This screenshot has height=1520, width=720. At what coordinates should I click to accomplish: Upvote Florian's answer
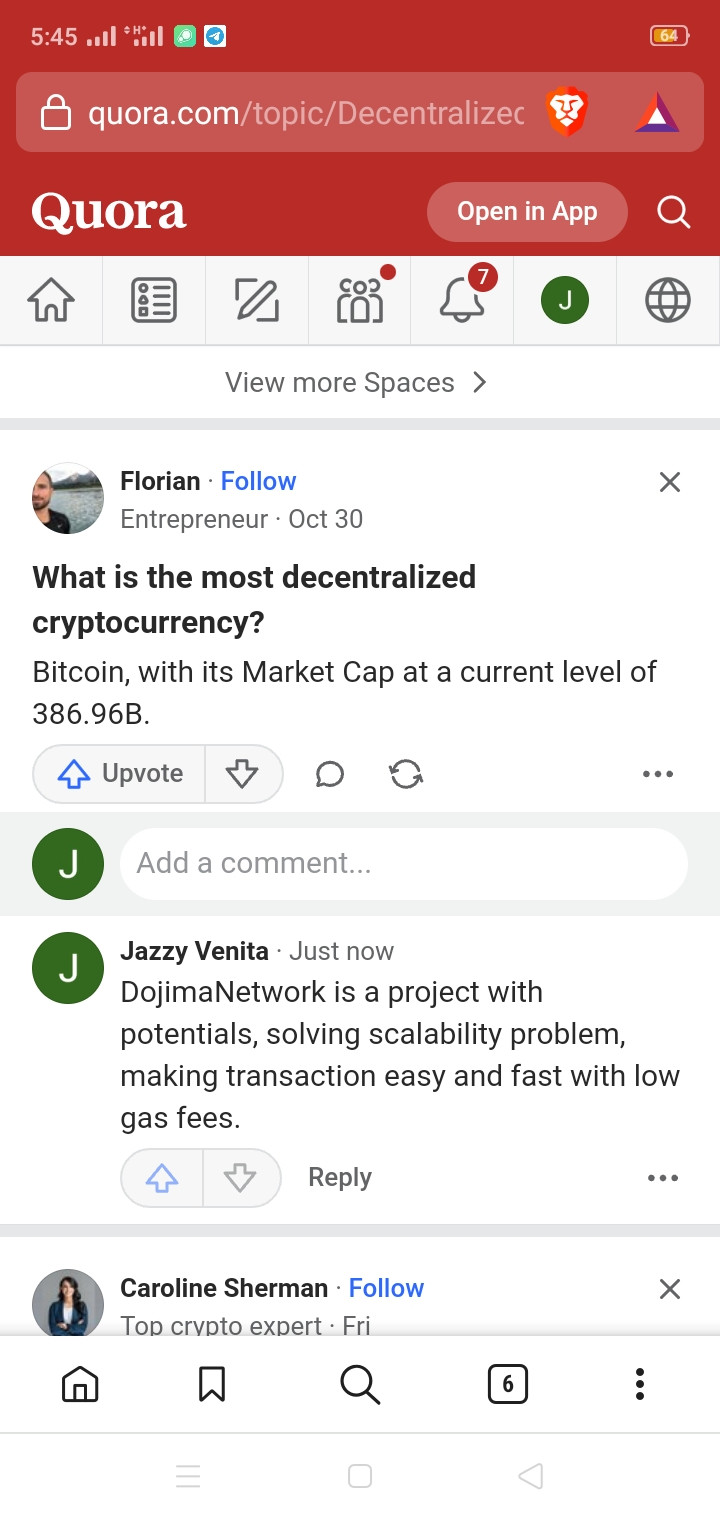point(120,774)
